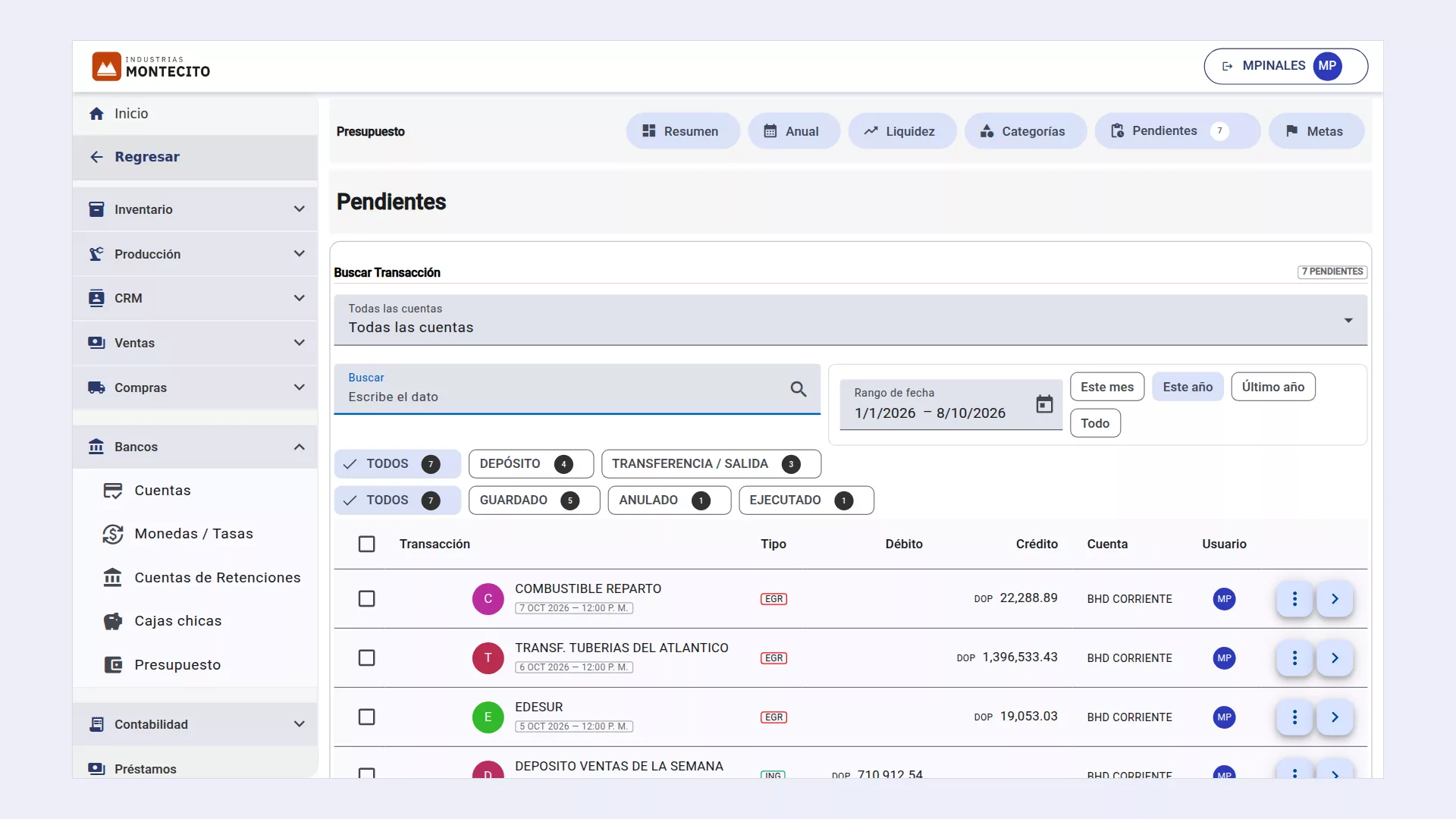This screenshot has height=819, width=1456.
Task: Open the date range calendar icon
Action: pos(1044,404)
